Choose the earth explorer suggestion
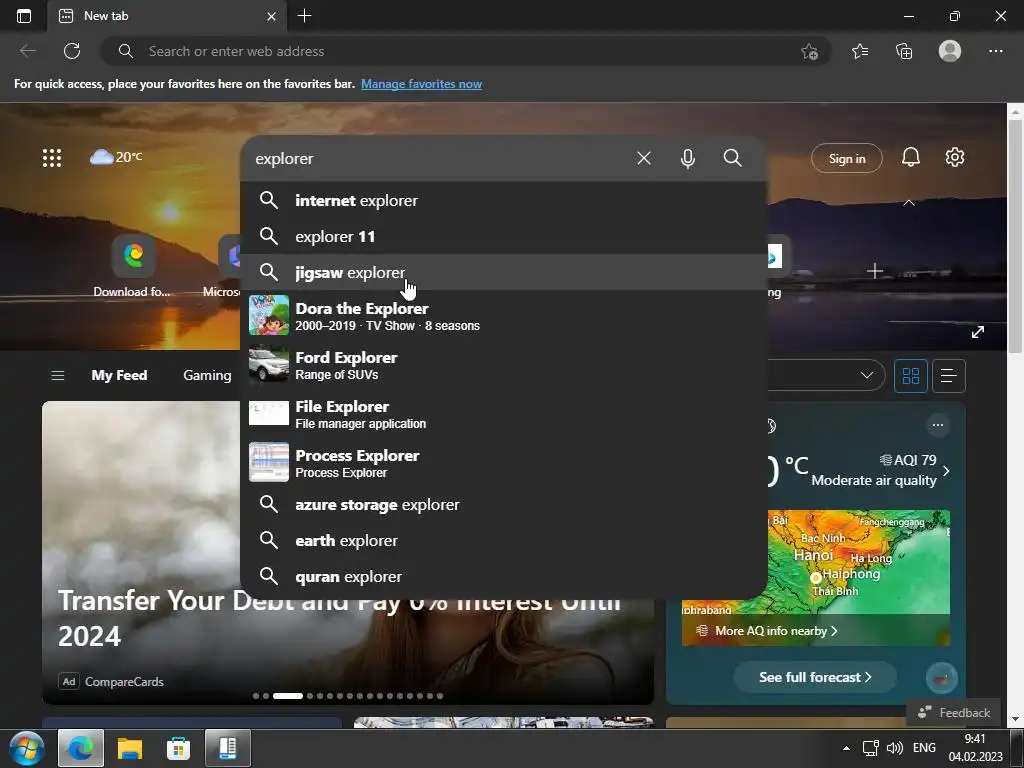Viewport: 1024px width, 768px height. point(504,541)
